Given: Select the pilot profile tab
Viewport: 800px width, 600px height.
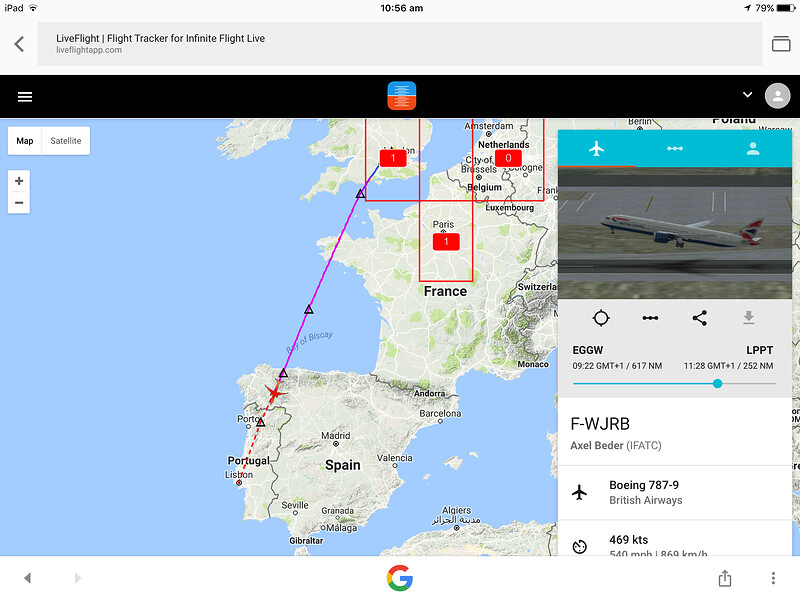Looking at the screenshot, I should [753, 148].
